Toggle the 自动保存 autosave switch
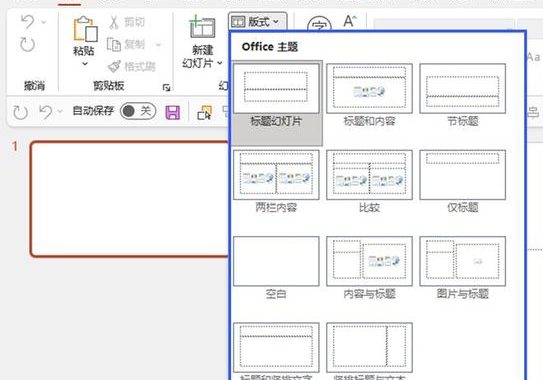 pos(138,111)
